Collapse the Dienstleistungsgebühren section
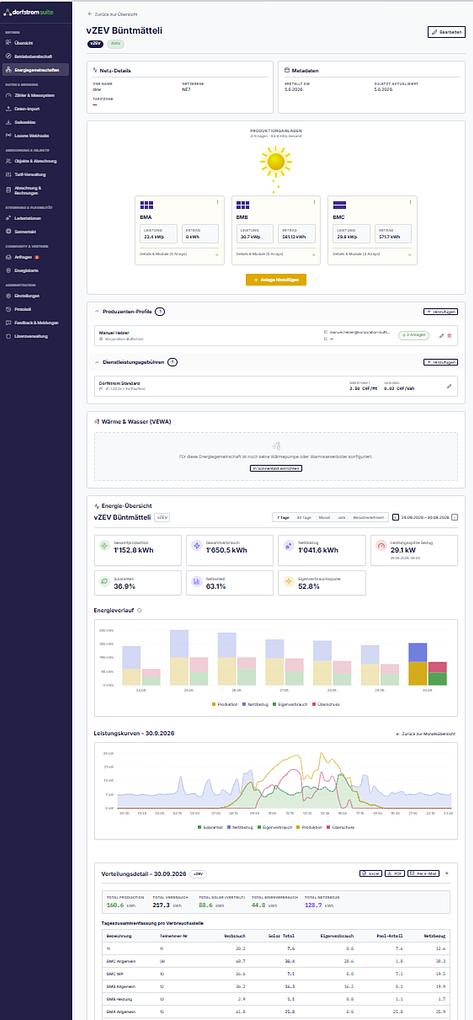This screenshot has width=473, height=1020. click(x=97, y=362)
